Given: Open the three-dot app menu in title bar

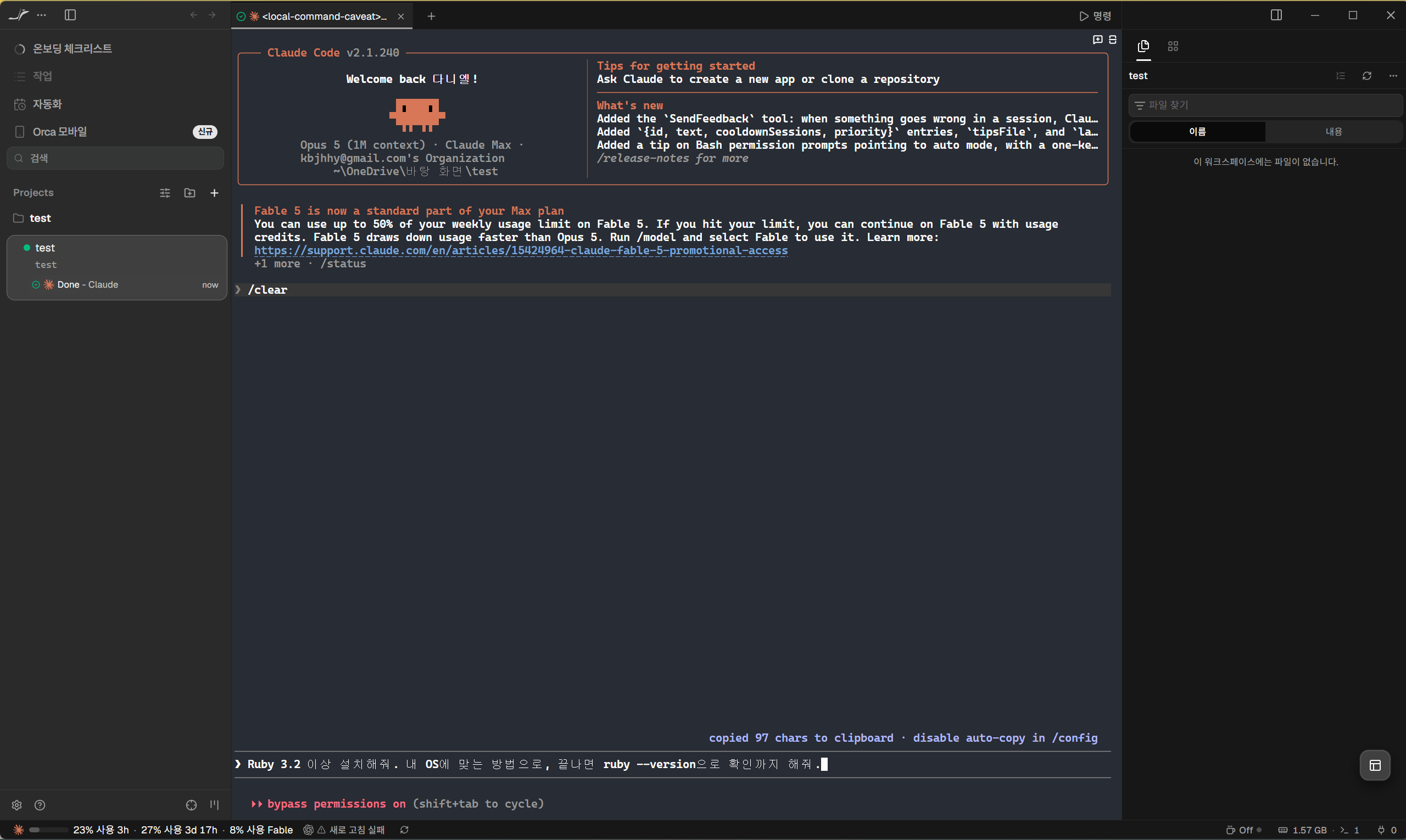Looking at the screenshot, I should pyautogui.click(x=41, y=15).
